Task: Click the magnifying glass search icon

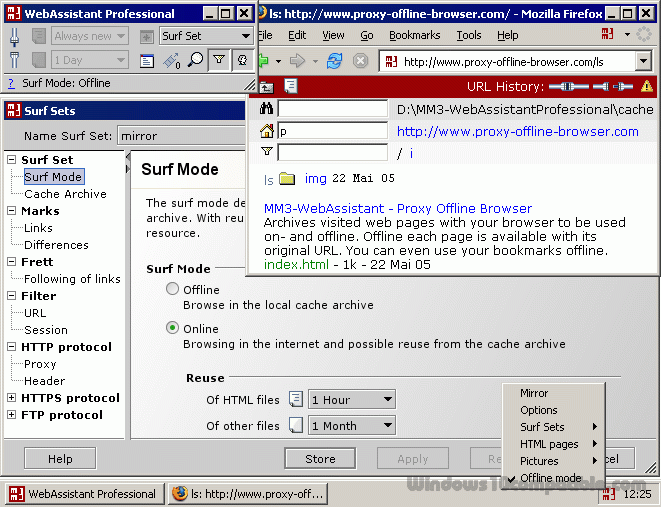Action: (196, 60)
